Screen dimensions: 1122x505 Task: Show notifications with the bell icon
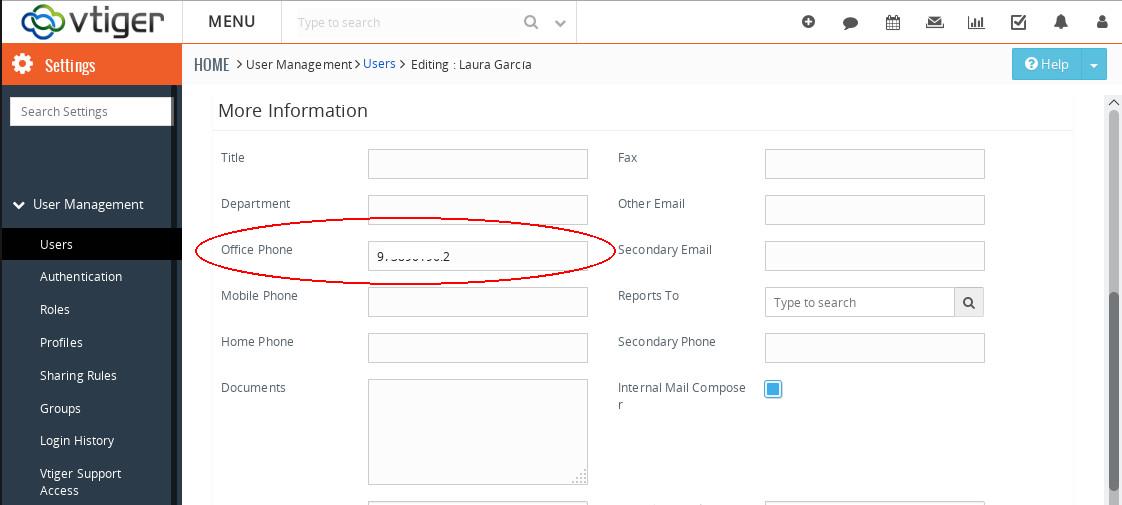1061,22
